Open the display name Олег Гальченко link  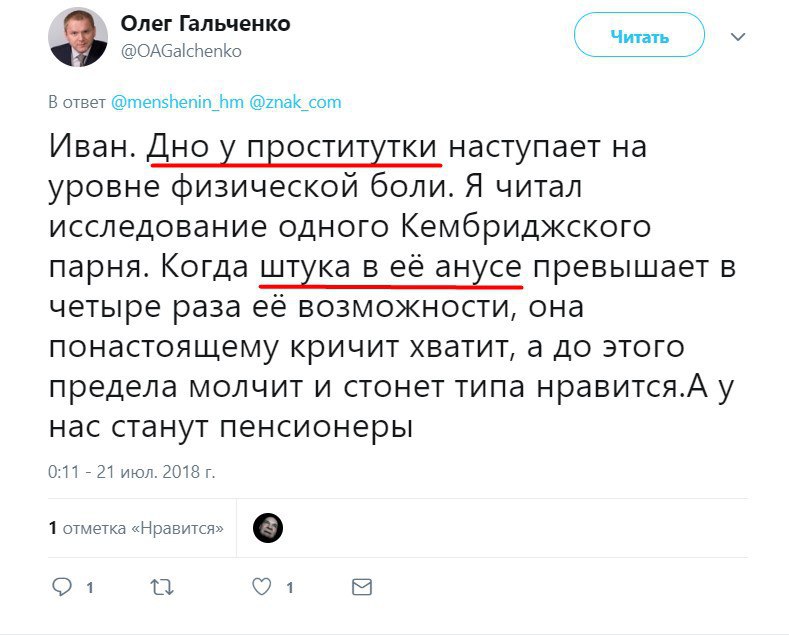tap(205, 23)
